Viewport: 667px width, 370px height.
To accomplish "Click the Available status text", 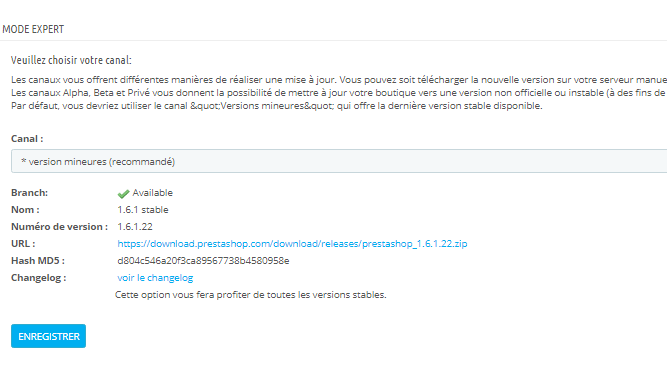I will [x=152, y=193].
